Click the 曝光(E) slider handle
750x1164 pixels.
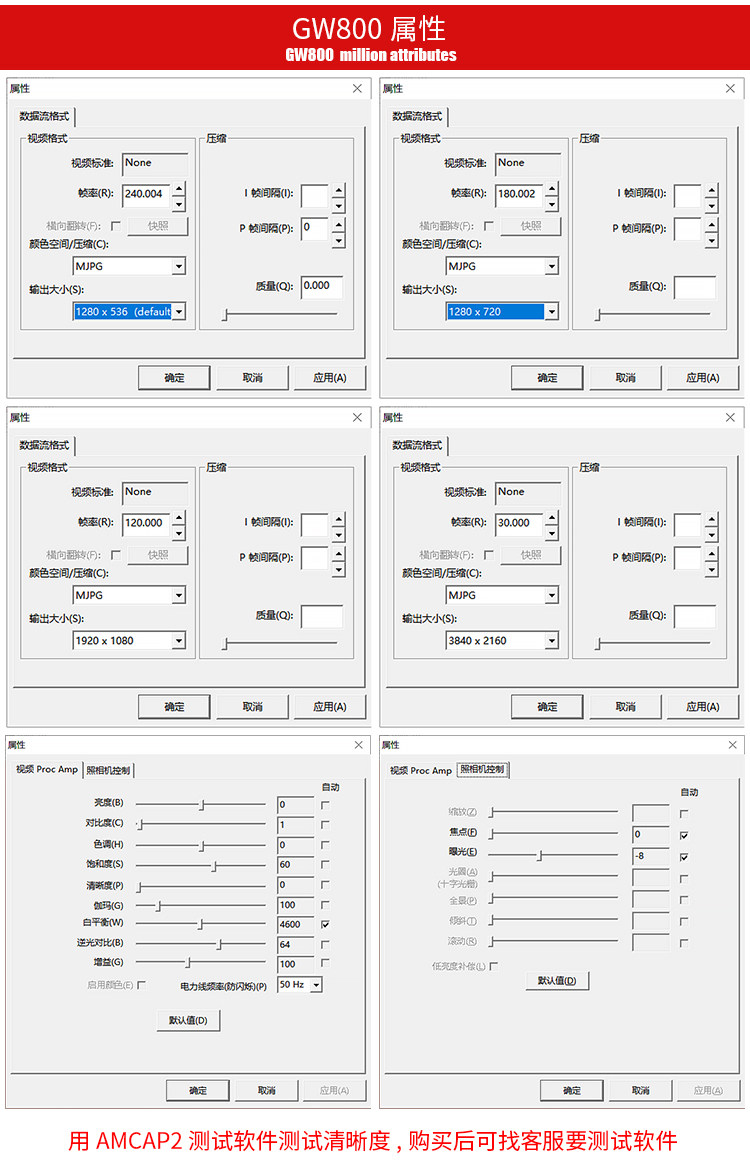[x=540, y=856]
